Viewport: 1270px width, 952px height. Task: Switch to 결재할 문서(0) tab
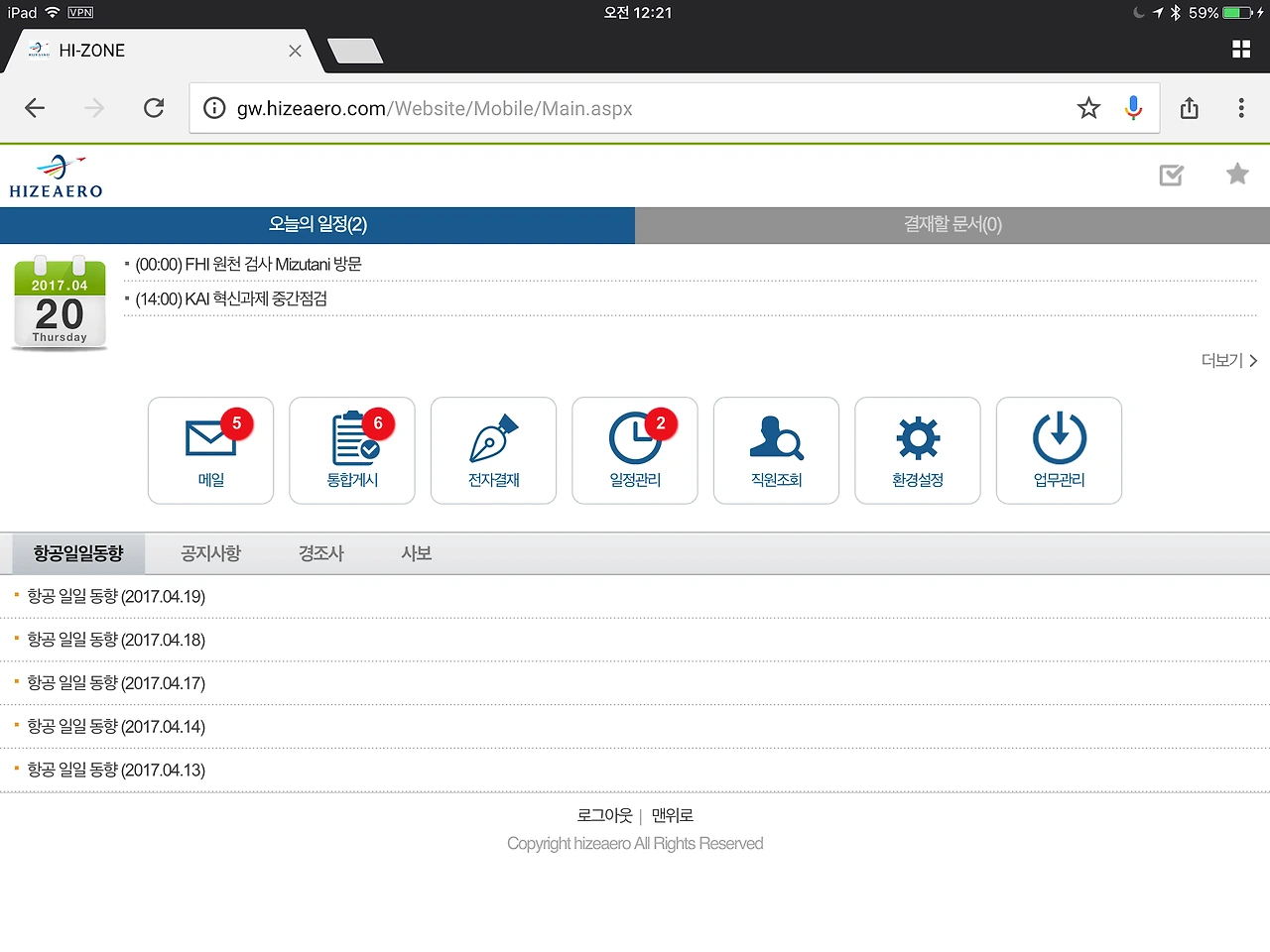pyautogui.click(x=952, y=225)
